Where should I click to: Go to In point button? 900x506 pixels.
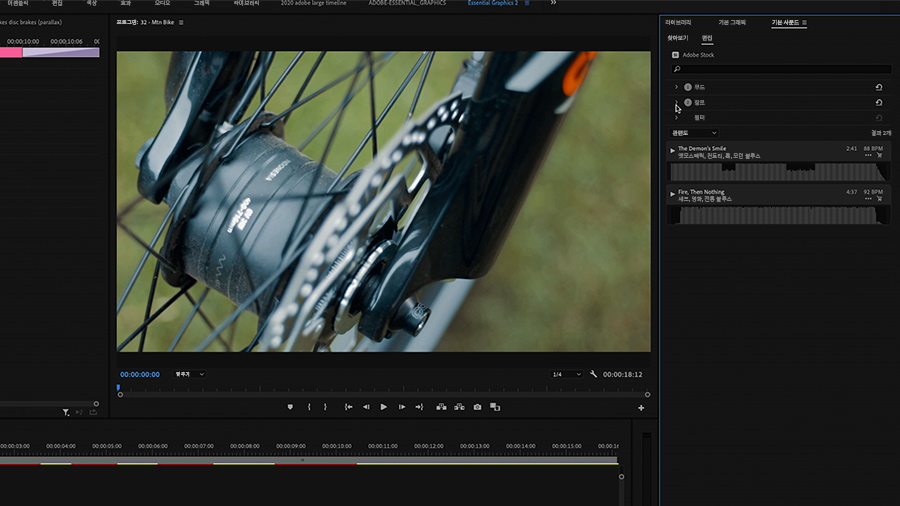click(x=348, y=407)
